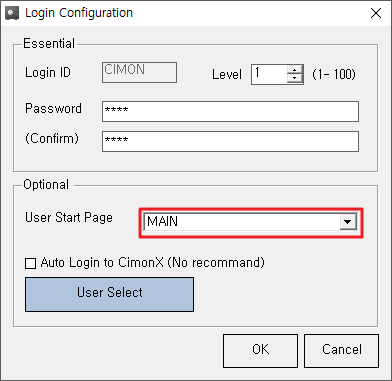Click into the Level number field
Screen dimensions: 392x381
click(x=270, y=74)
